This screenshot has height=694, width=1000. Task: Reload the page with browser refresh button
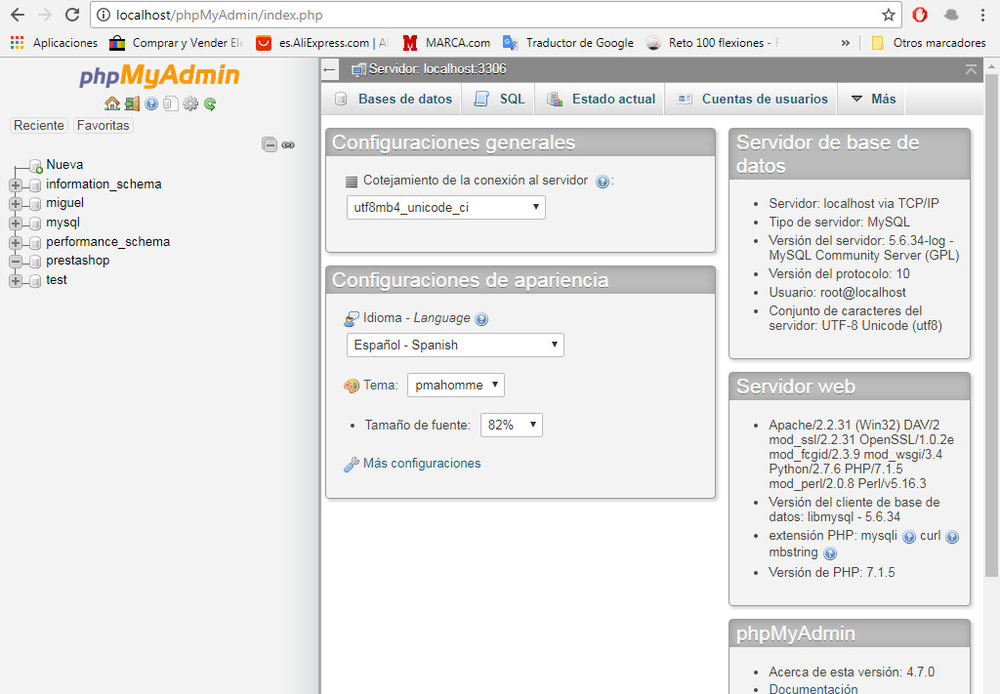tap(73, 15)
